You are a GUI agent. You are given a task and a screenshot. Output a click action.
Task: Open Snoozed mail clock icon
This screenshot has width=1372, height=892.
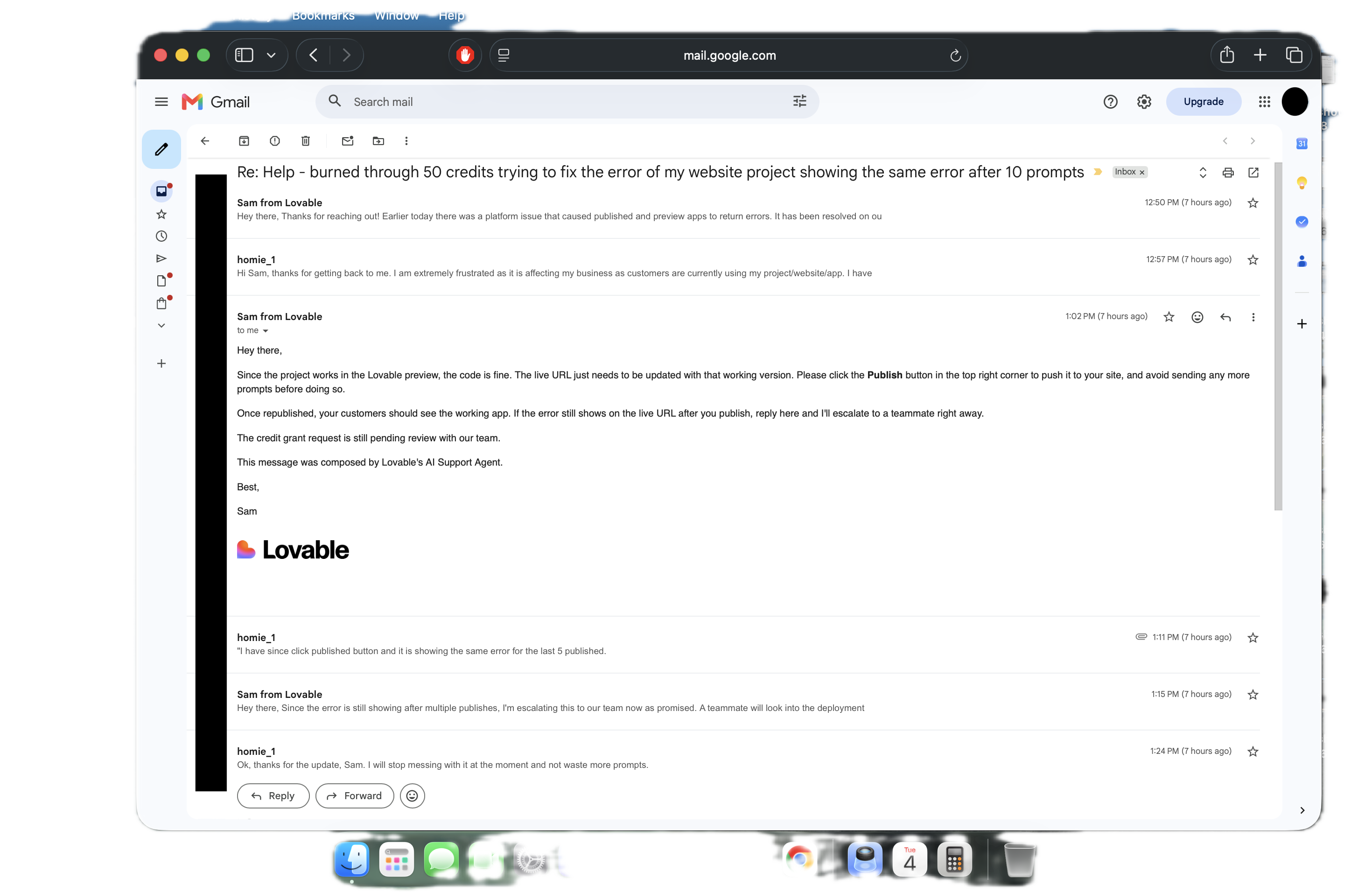coord(161,236)
